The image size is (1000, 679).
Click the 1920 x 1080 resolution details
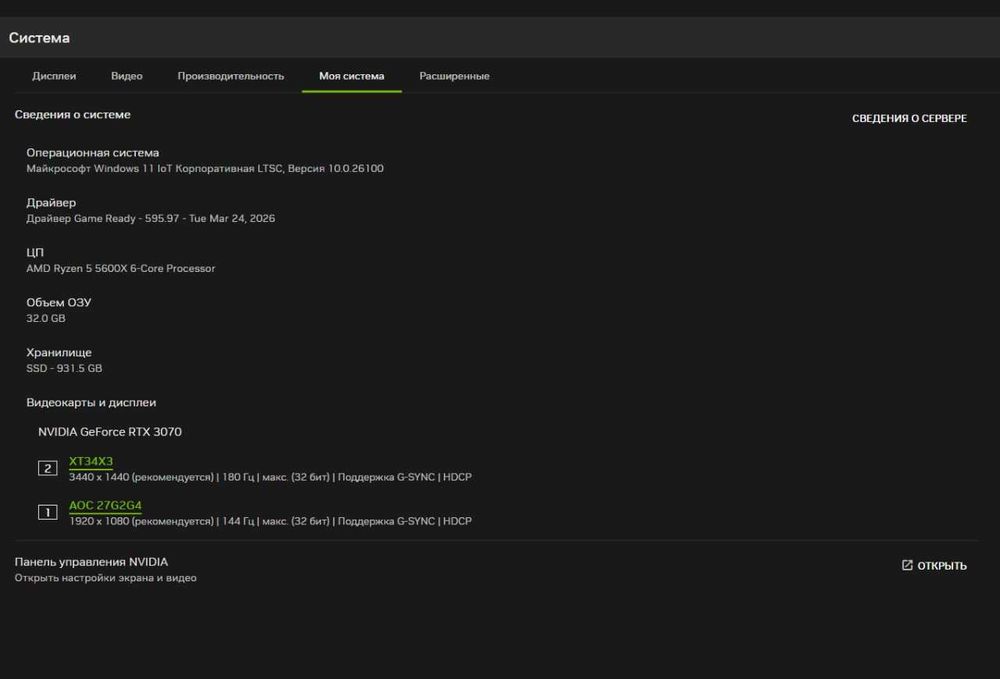point(270,521)
